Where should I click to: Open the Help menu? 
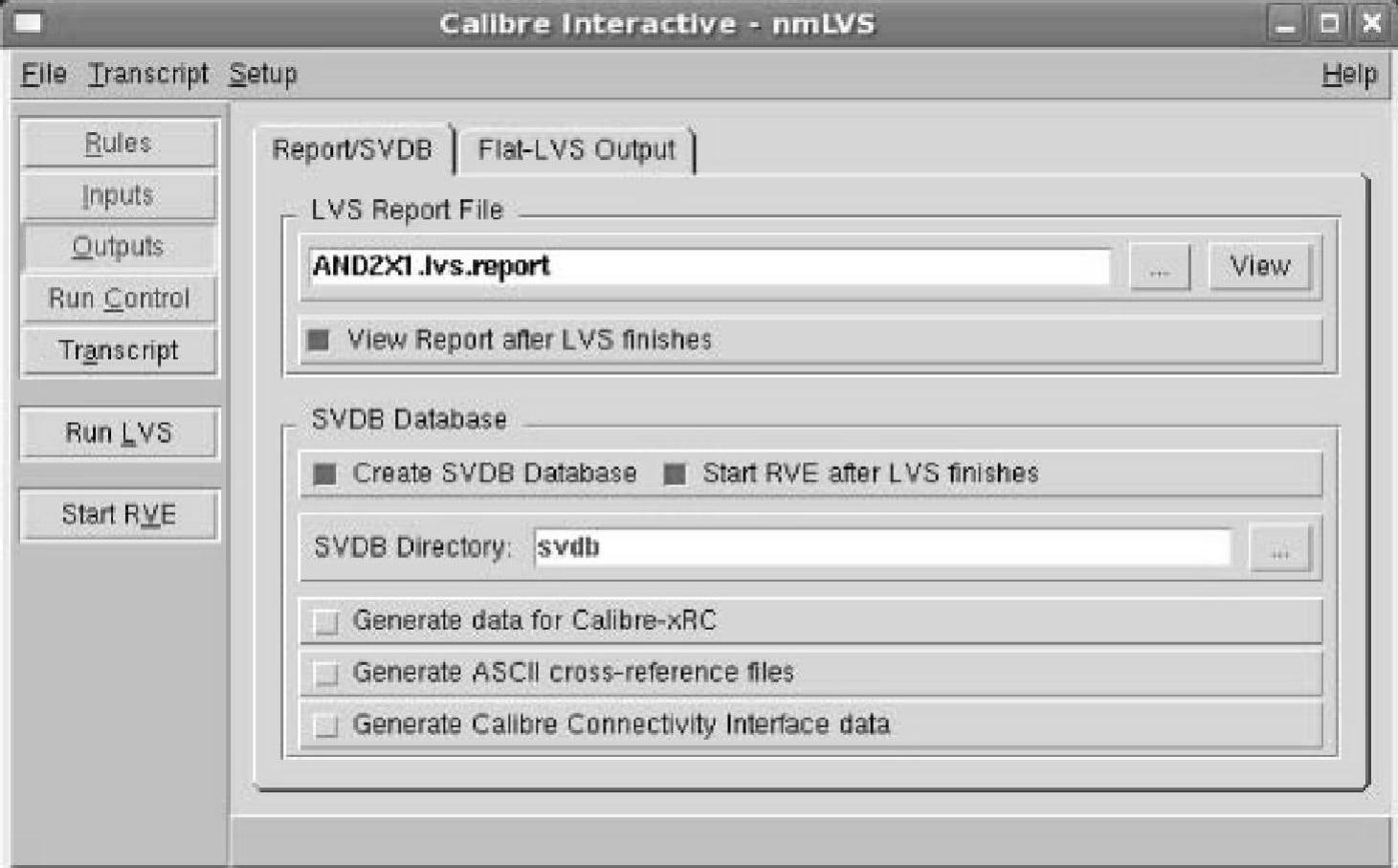[x=1348, y=74]
